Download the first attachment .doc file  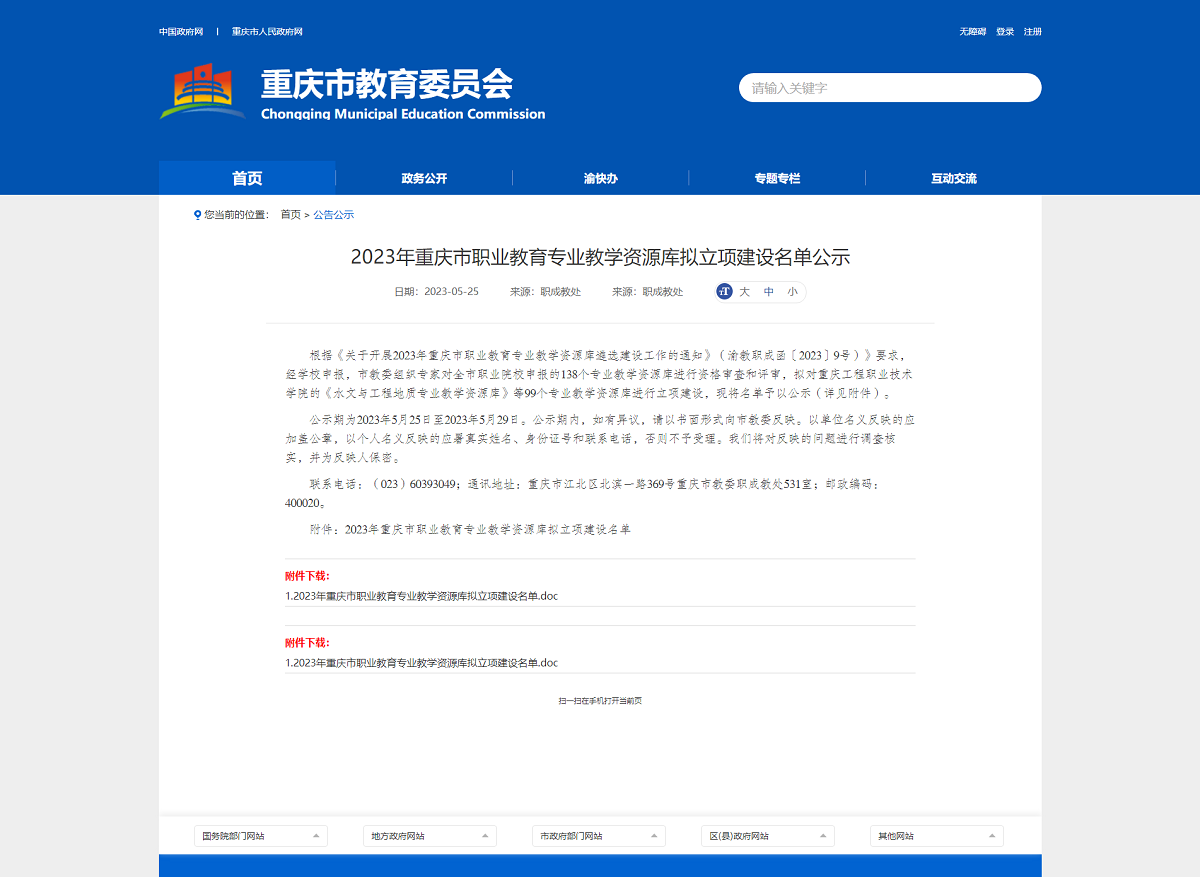[x=421, y=596]
